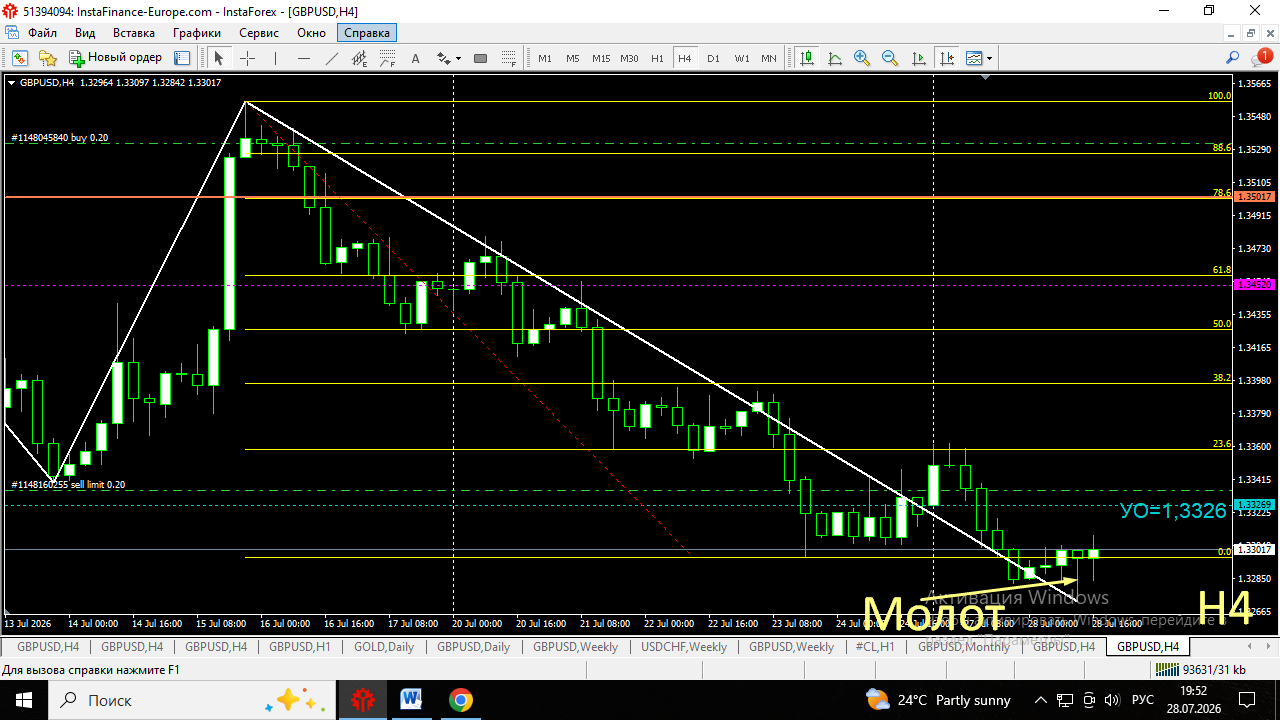Select the rectangle shape tool
This screenshot has height=720, width=1280.
tap(480, 58)
